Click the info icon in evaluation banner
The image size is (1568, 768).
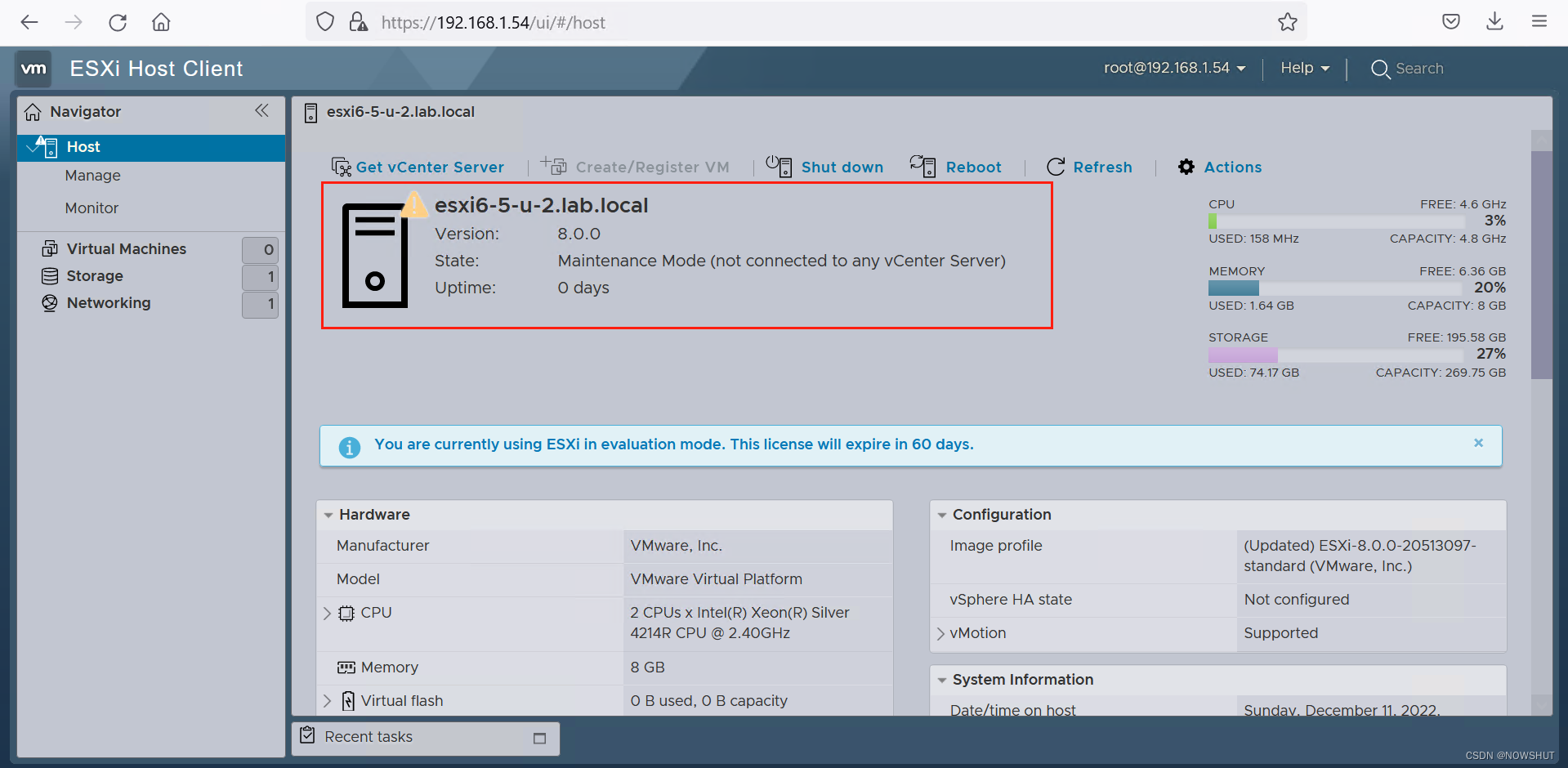point(350,447)
